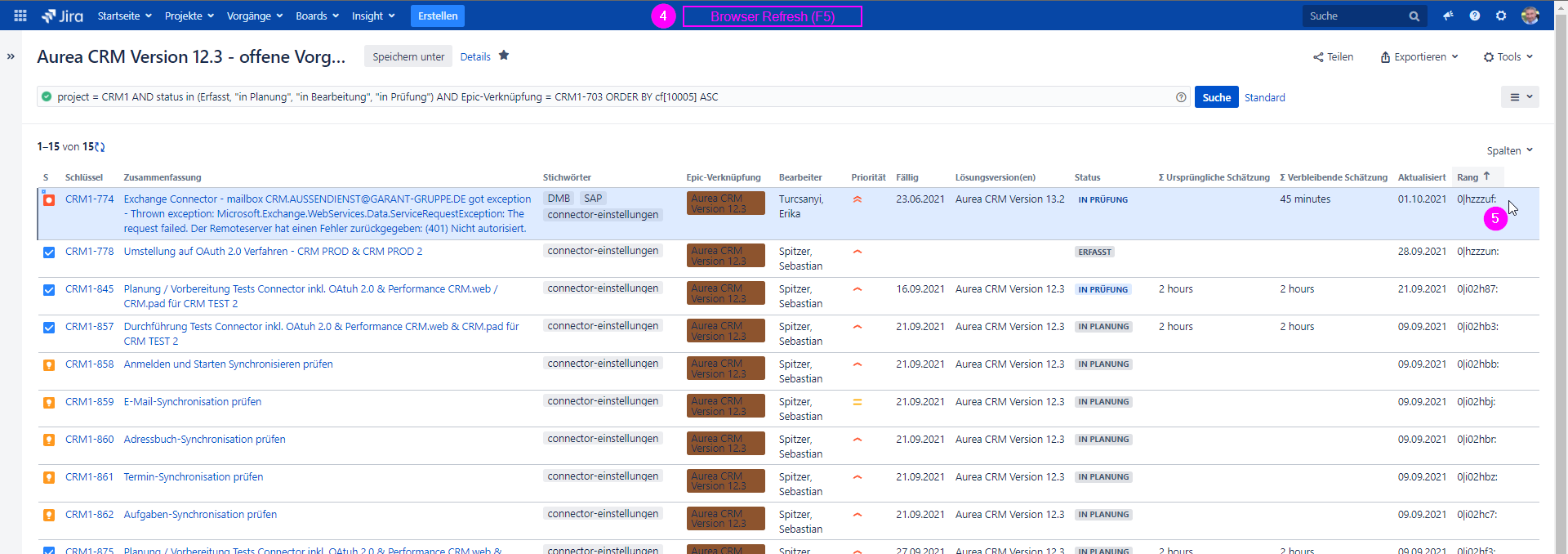The width and height of the screenshot is (1568, 554).
Task: Expand the Boards menu
Action: coord(318,16)
